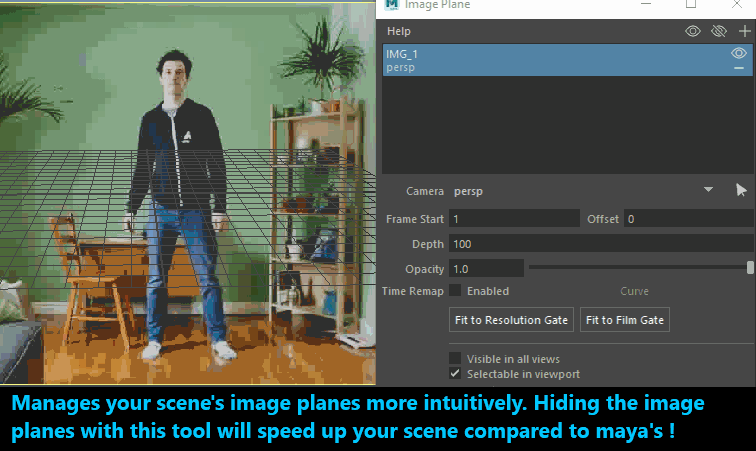Enable the Time Remap checkbox
The height and width of the screenshot is (451, 756).
456,291
